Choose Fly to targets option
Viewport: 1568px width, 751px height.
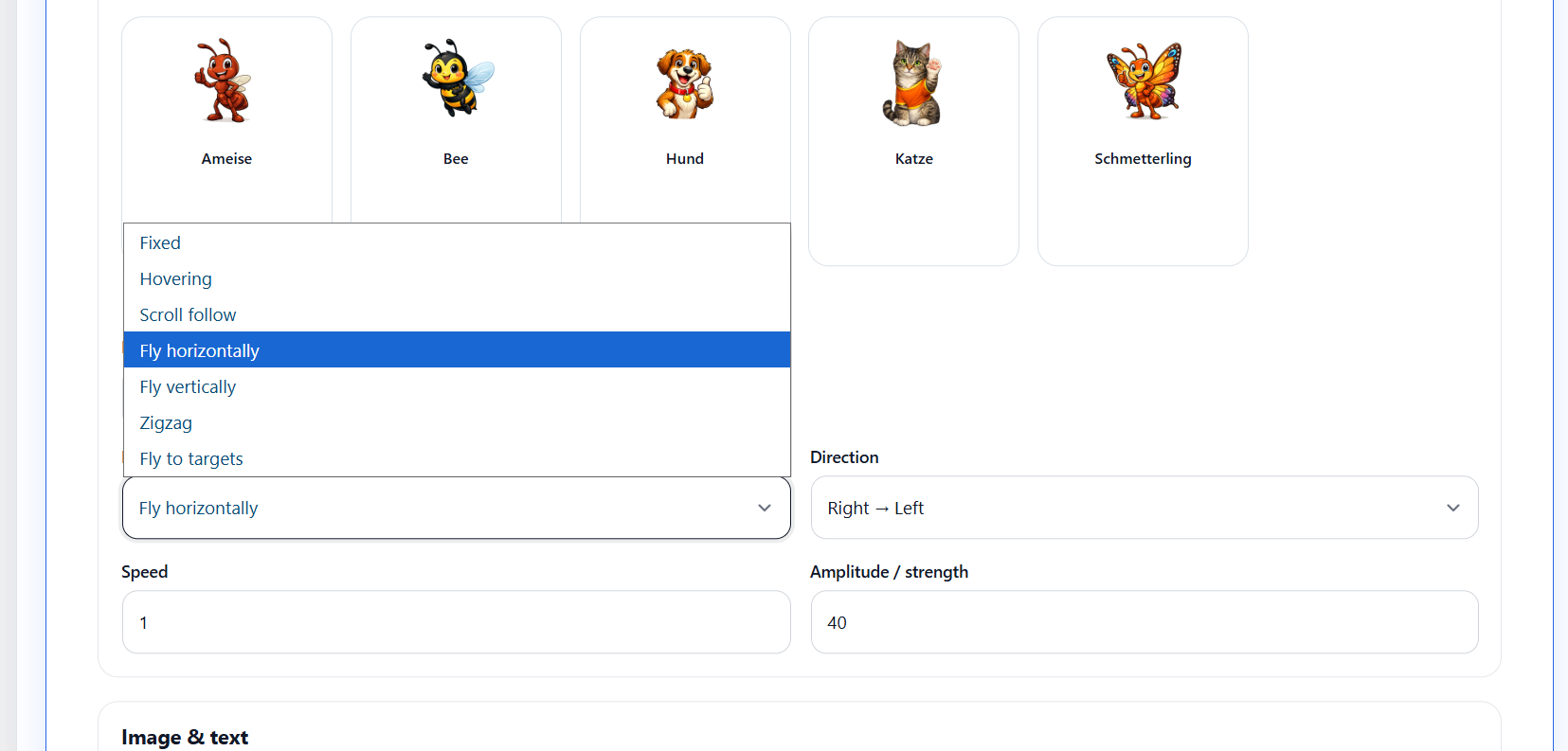(191, 459)
